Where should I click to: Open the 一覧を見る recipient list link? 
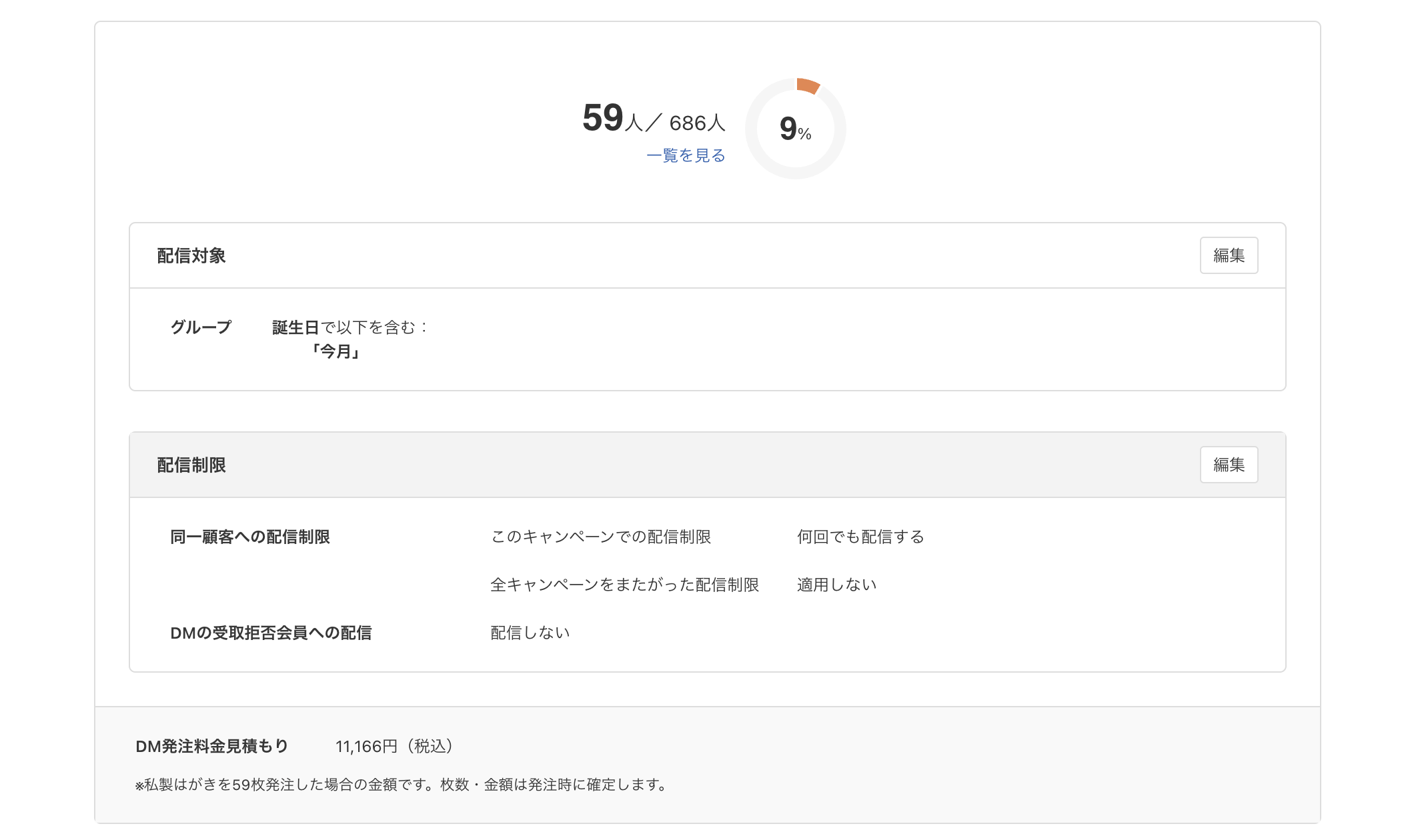(686, 155)
